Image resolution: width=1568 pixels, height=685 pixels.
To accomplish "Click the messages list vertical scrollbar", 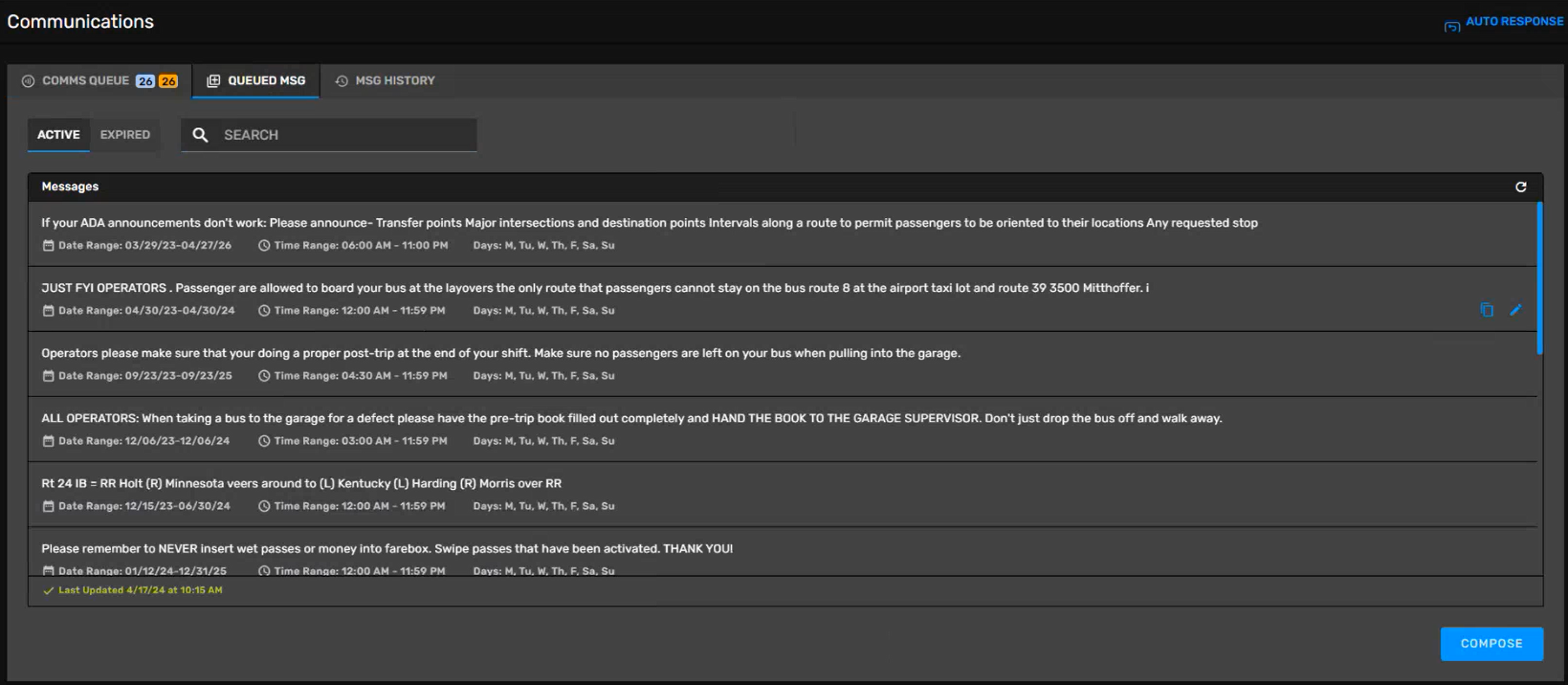I will (x=1538, y=277).
